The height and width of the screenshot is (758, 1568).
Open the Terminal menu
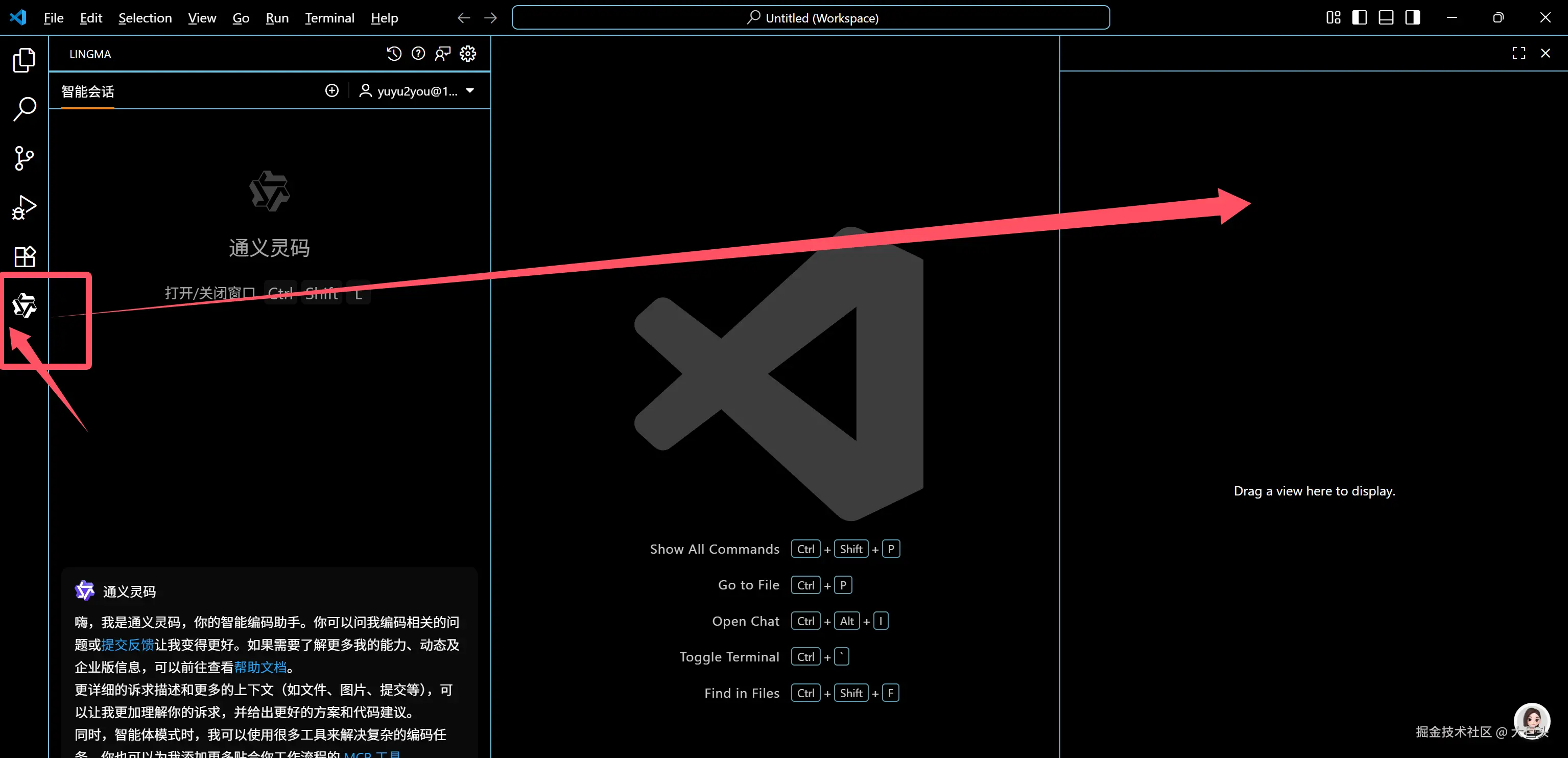tap(329, 18)
